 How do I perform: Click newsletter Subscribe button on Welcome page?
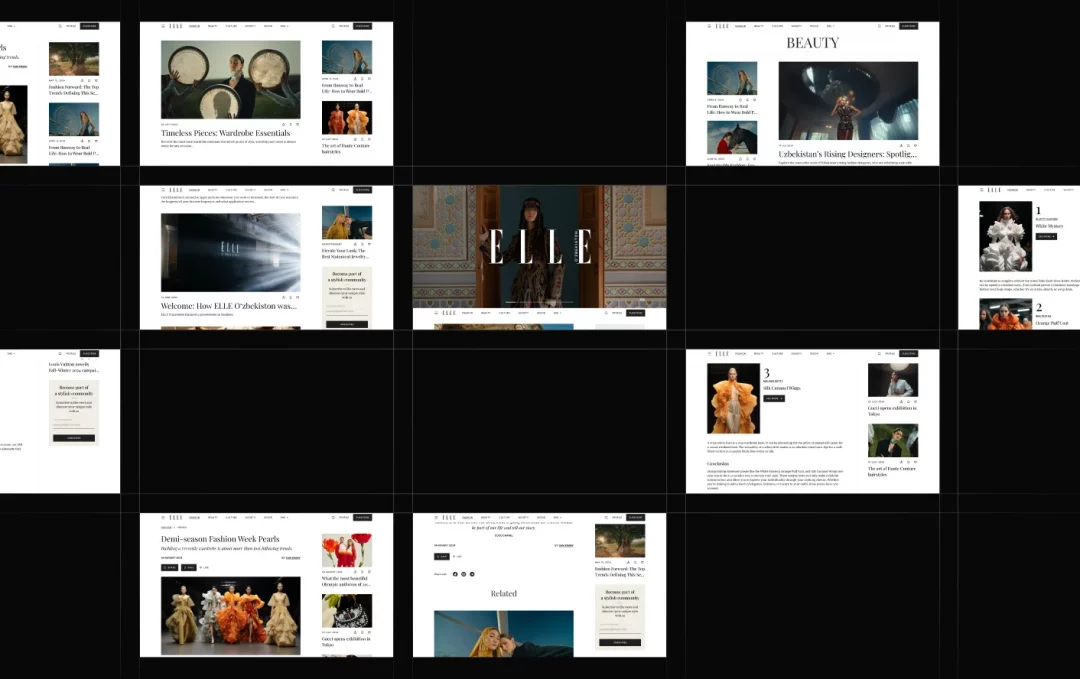click(x=347, y=324)
